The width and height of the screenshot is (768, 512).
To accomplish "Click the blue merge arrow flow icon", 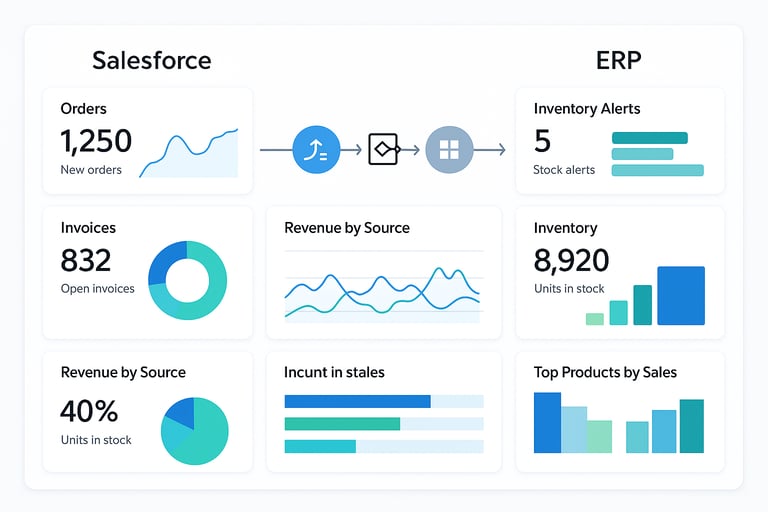I will click(x=316, y=149).
